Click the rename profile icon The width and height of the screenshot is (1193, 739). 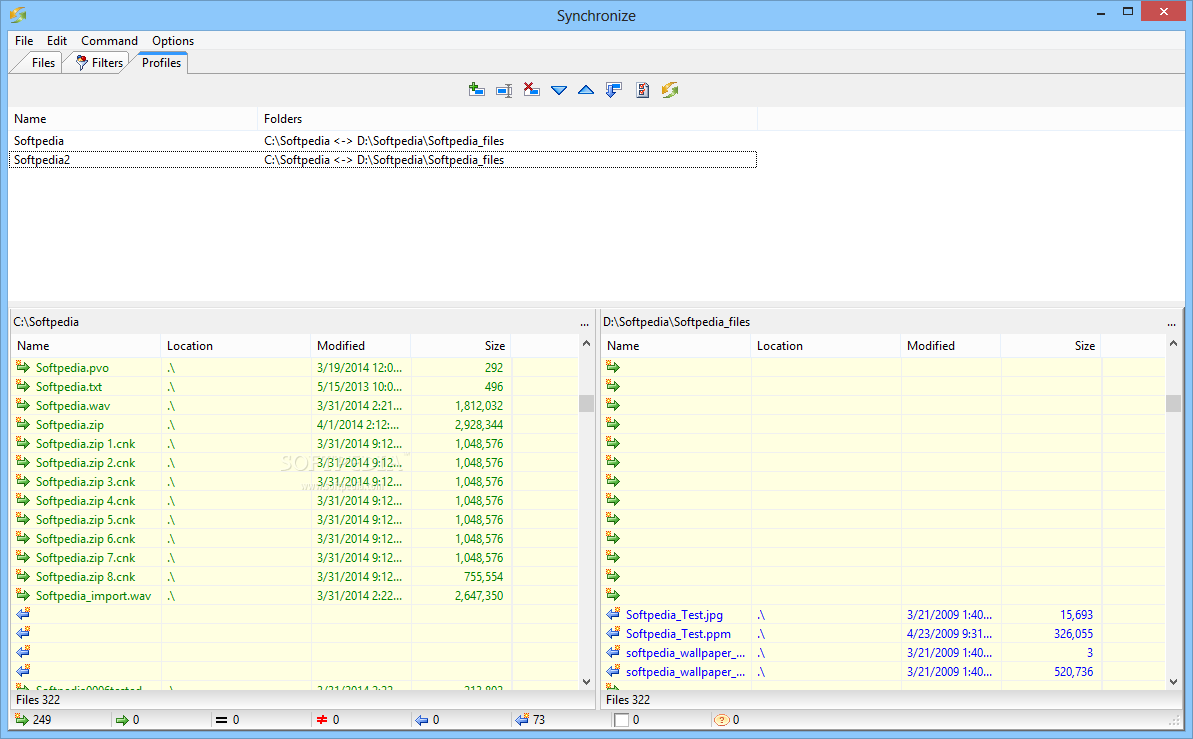[x=504, y=91]
